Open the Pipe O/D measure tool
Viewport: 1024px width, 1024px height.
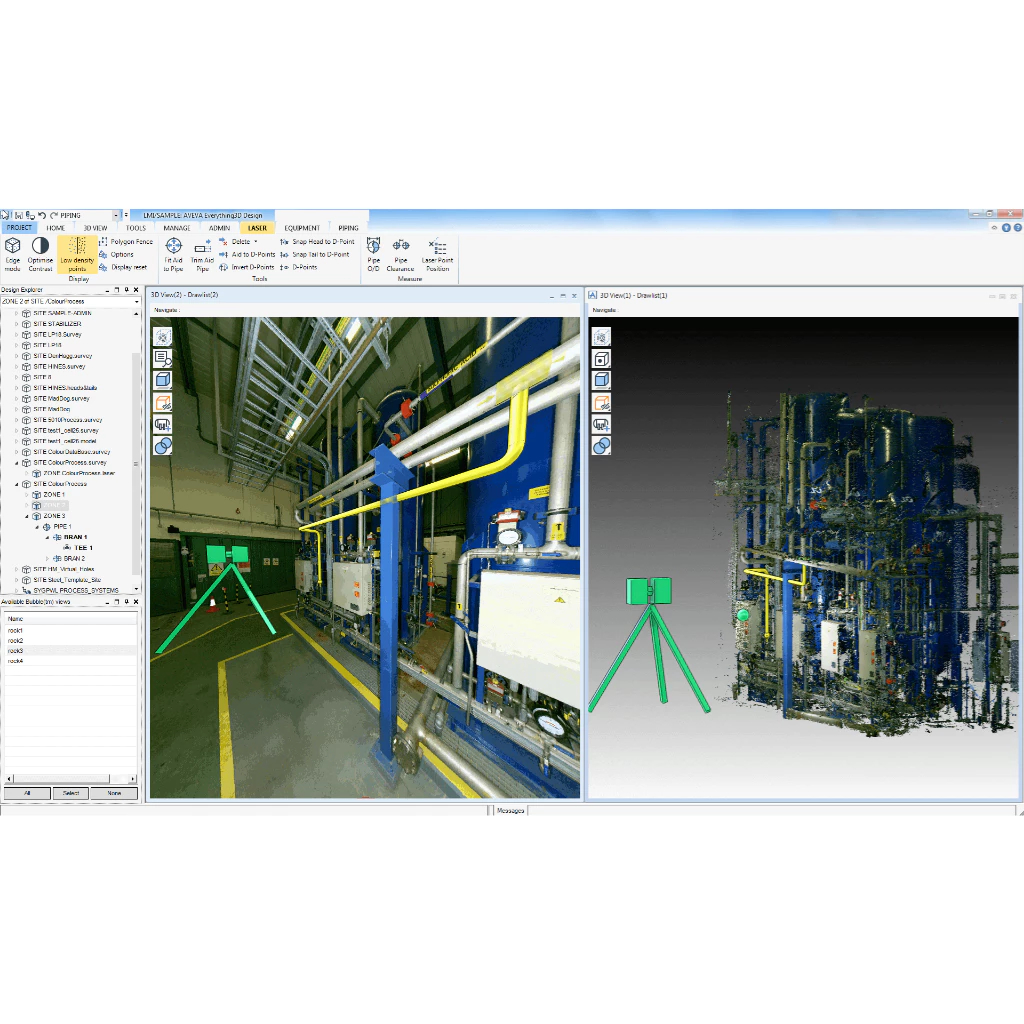pyautogui.click(x=373, y=255)
